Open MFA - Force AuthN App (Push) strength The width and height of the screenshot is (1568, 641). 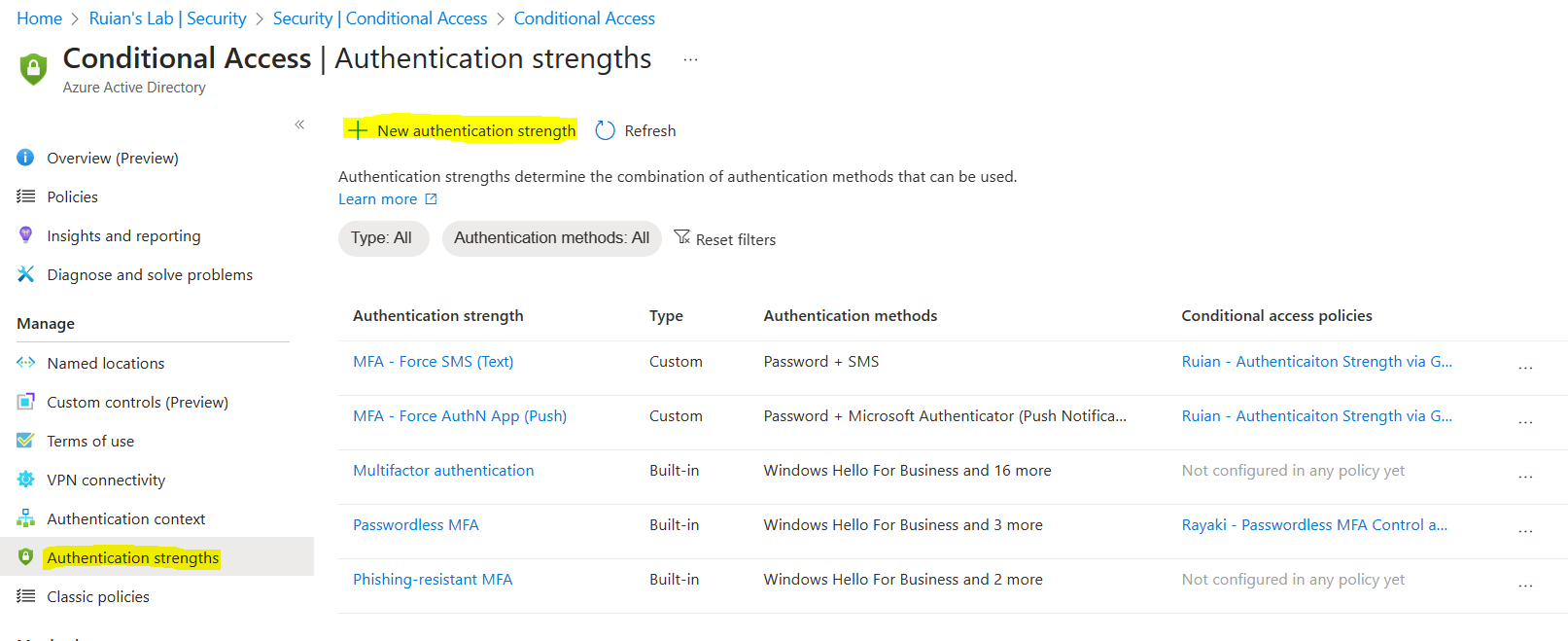pos(460,415)
